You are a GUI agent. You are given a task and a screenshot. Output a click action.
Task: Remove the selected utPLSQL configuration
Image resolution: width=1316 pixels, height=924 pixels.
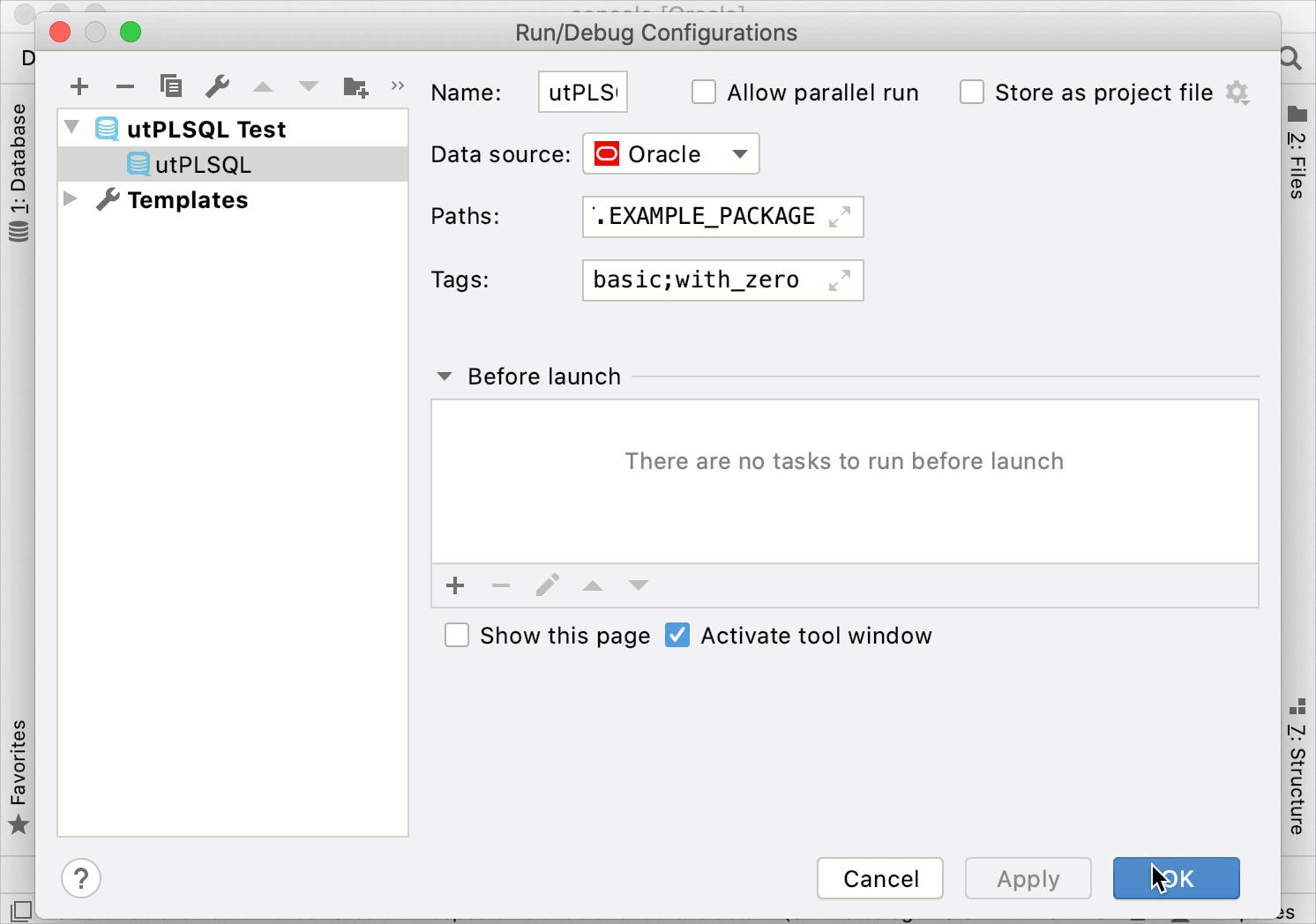coord(124,86)
